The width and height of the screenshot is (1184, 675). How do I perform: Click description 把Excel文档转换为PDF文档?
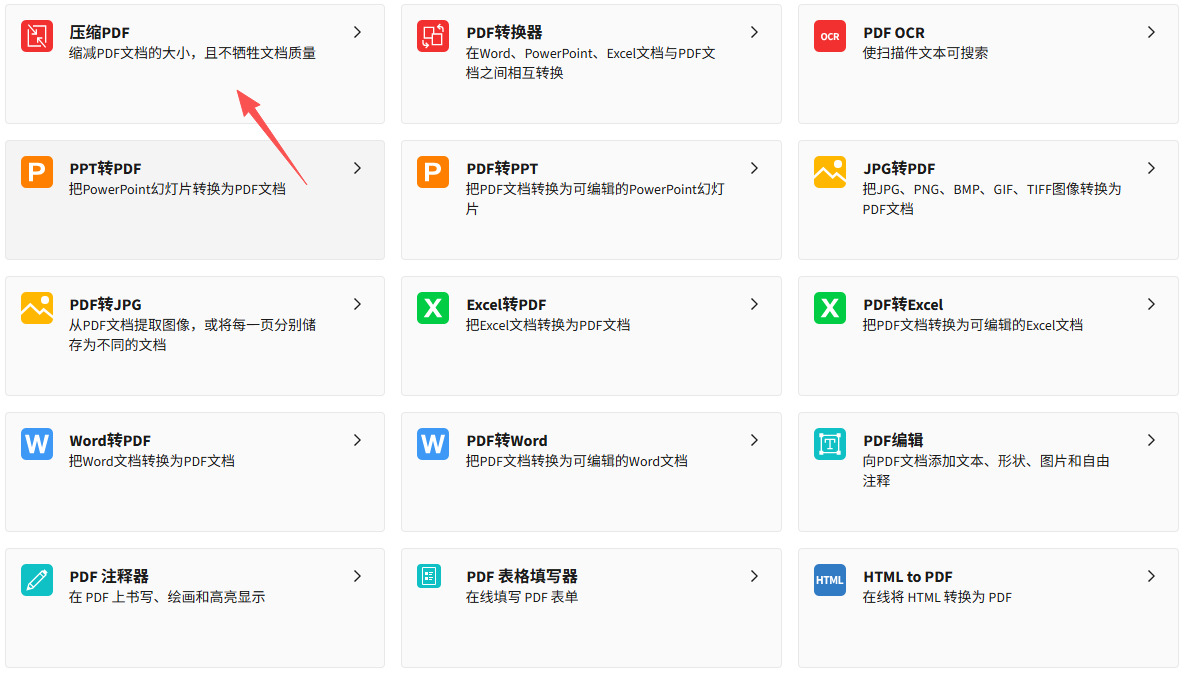coord(547,325)
